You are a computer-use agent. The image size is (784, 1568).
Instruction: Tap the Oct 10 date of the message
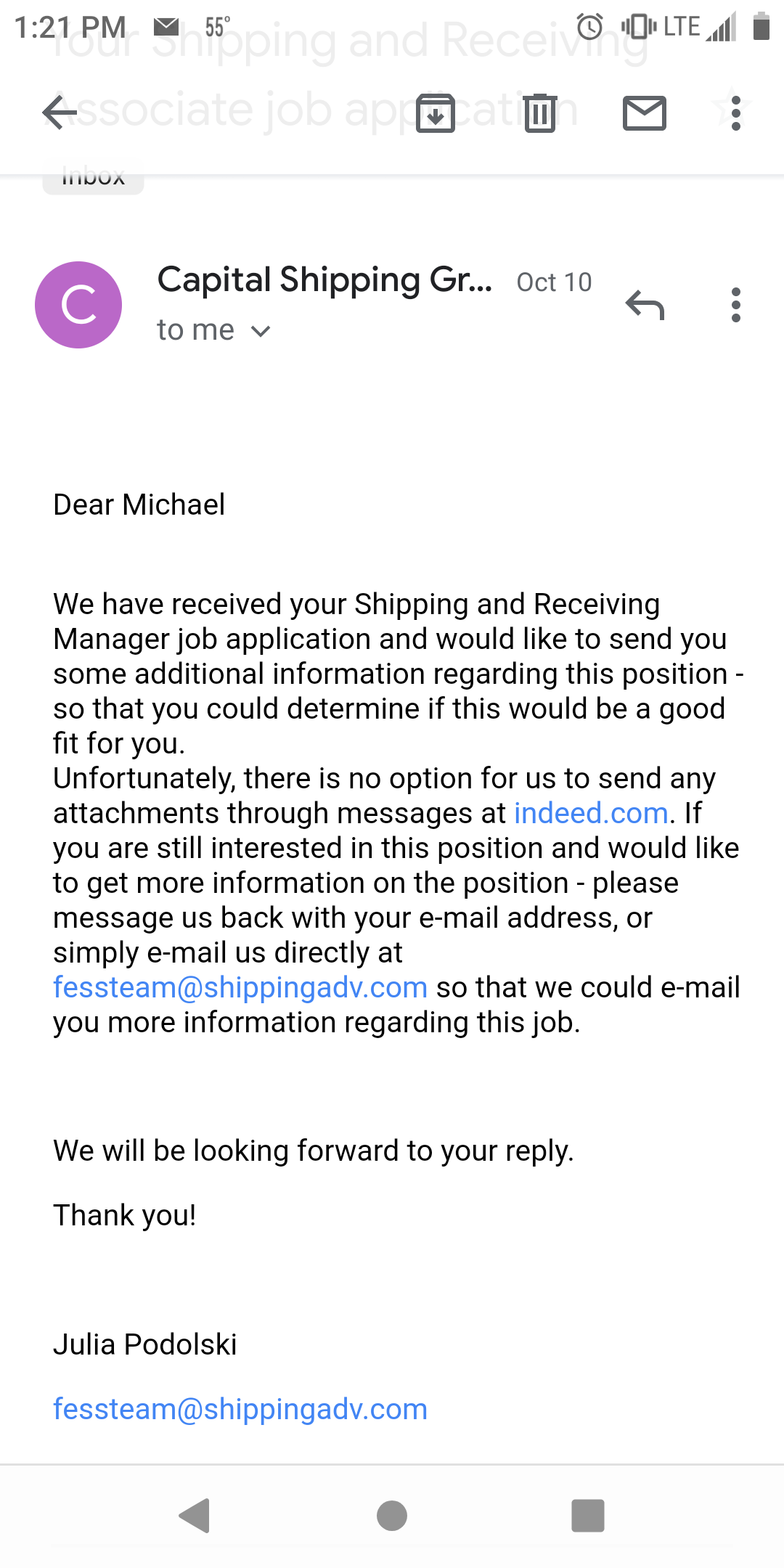coord(554,282)
